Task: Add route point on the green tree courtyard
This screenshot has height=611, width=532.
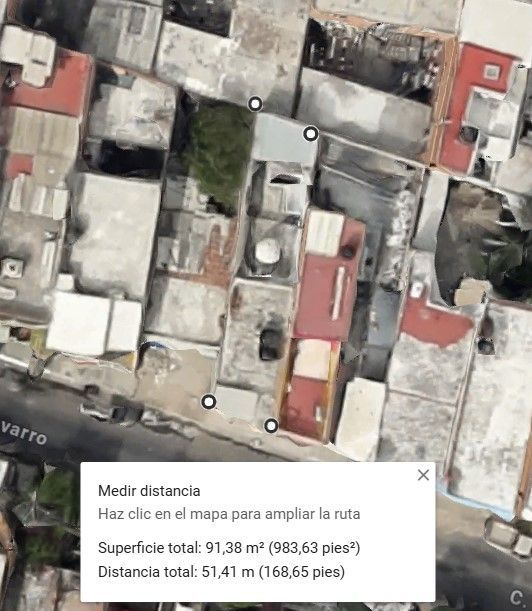Action: [219, 152]
